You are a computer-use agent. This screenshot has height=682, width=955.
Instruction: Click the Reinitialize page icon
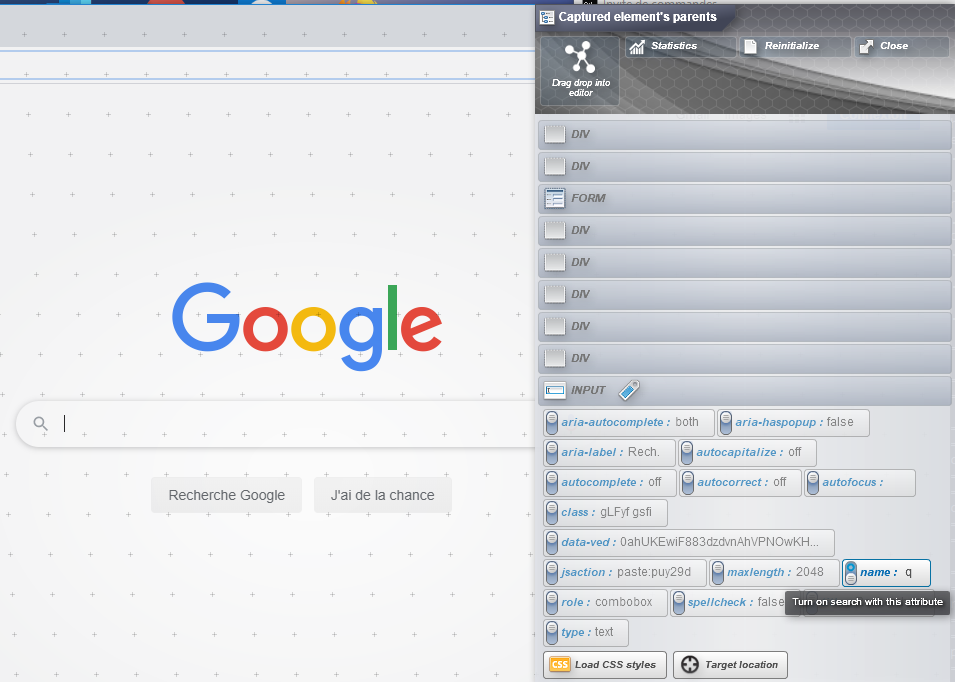(750, 46)
